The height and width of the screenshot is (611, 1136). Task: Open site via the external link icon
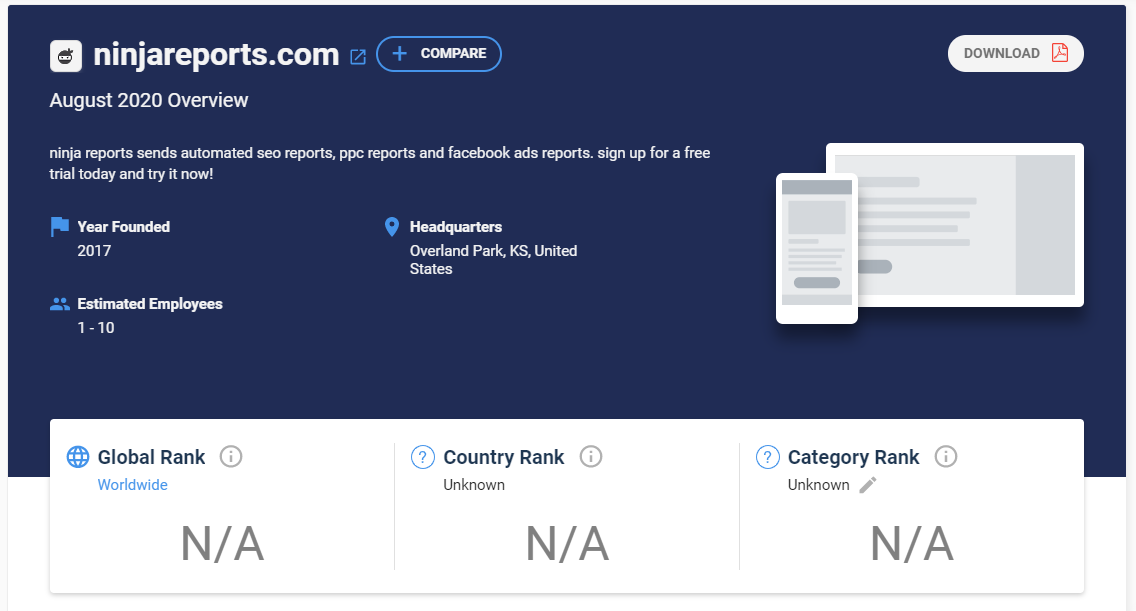[x=357, y=57]
